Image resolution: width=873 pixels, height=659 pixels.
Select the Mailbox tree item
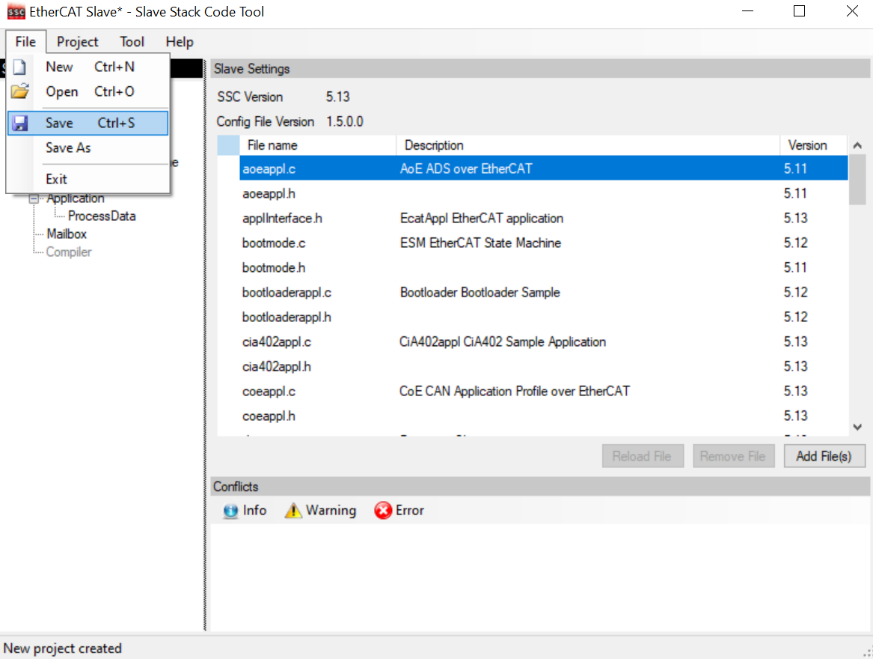(67, 234)
